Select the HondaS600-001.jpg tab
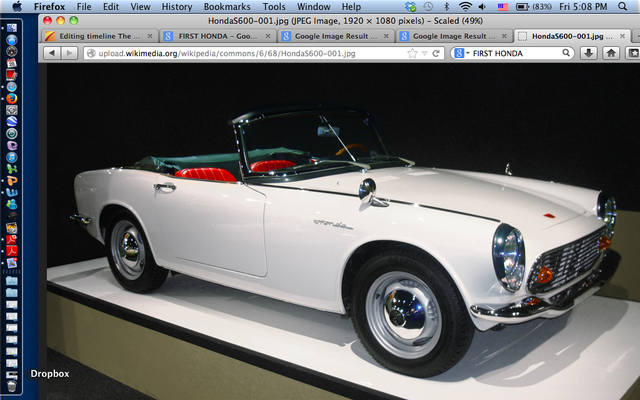640x400 pixels. click(x=572, y=36)
